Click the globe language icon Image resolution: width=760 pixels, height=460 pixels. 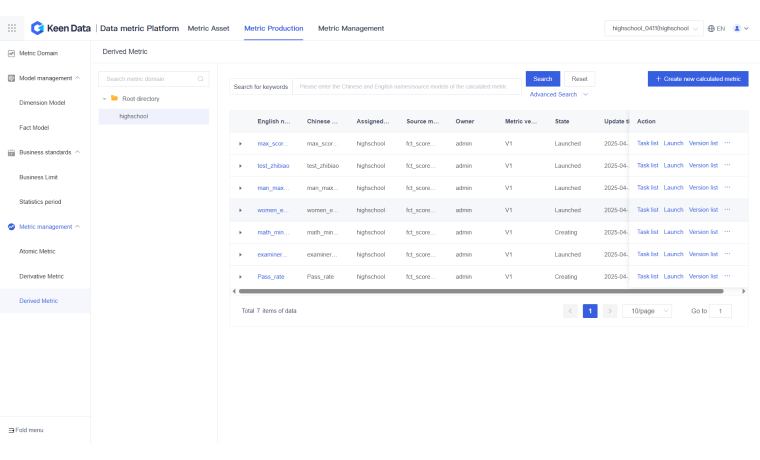tap(709, 29)
